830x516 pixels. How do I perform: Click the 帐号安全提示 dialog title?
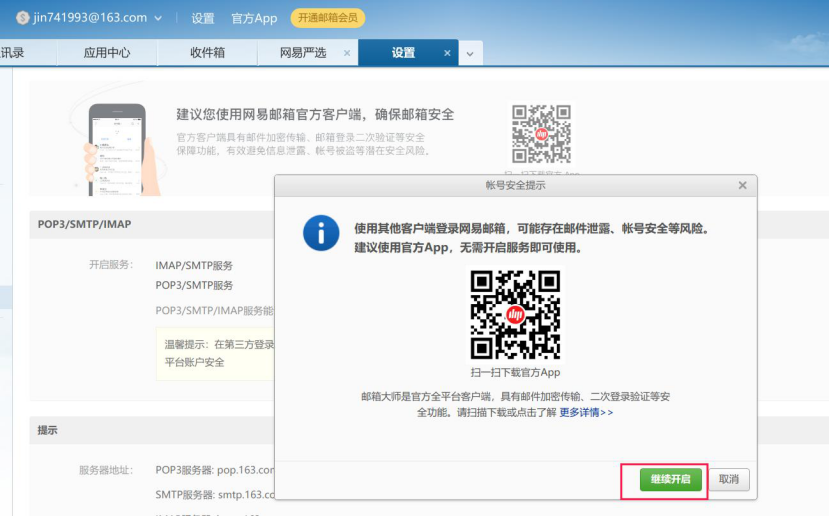point(515,185)
